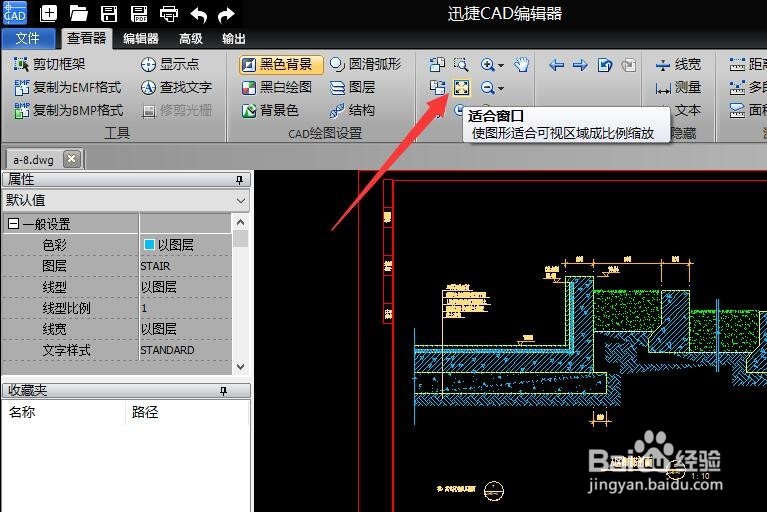The image size is (767, 512).
Task: Open the 结构 structure panel
Action: click(x=352, y=111)
